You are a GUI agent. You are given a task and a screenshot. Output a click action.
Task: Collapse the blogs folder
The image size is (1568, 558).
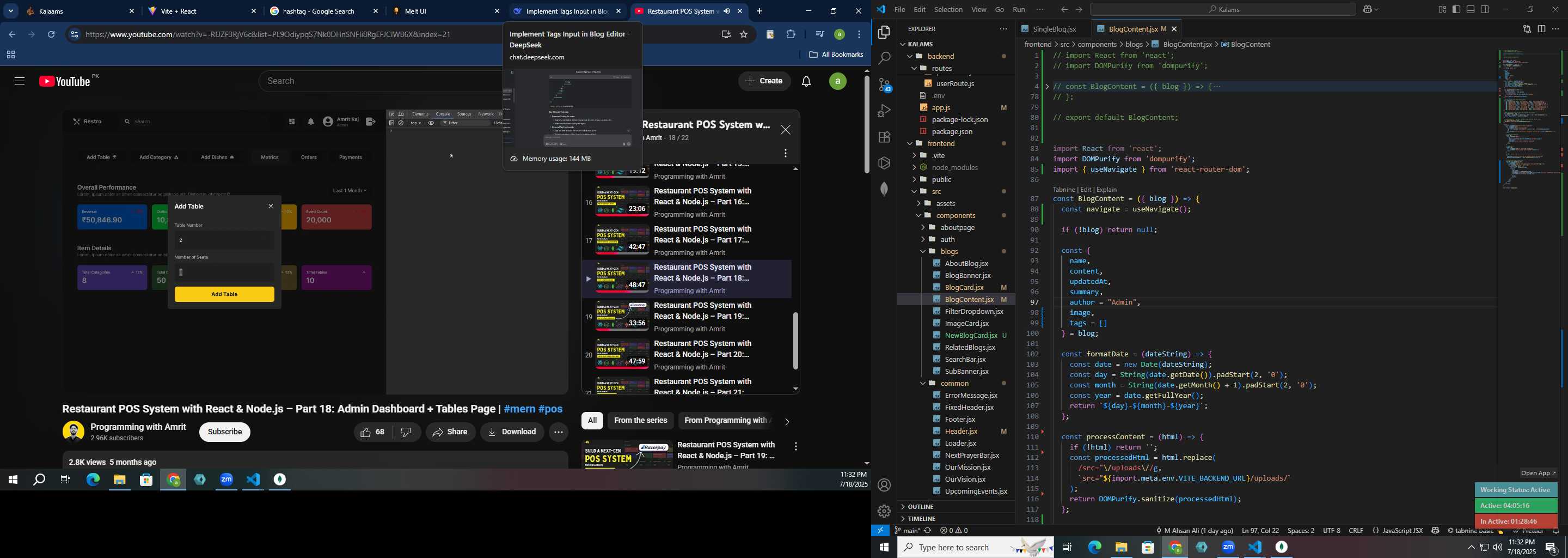point(923,252)
